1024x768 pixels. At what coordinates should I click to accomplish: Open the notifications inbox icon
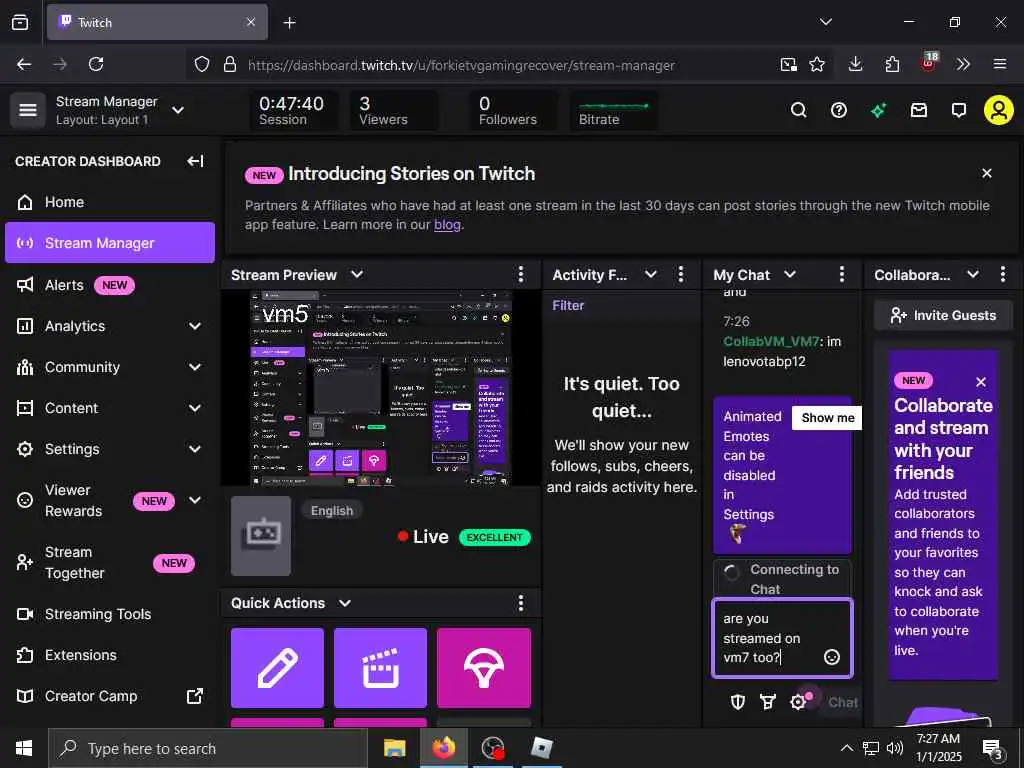click(x=919, y=110)
